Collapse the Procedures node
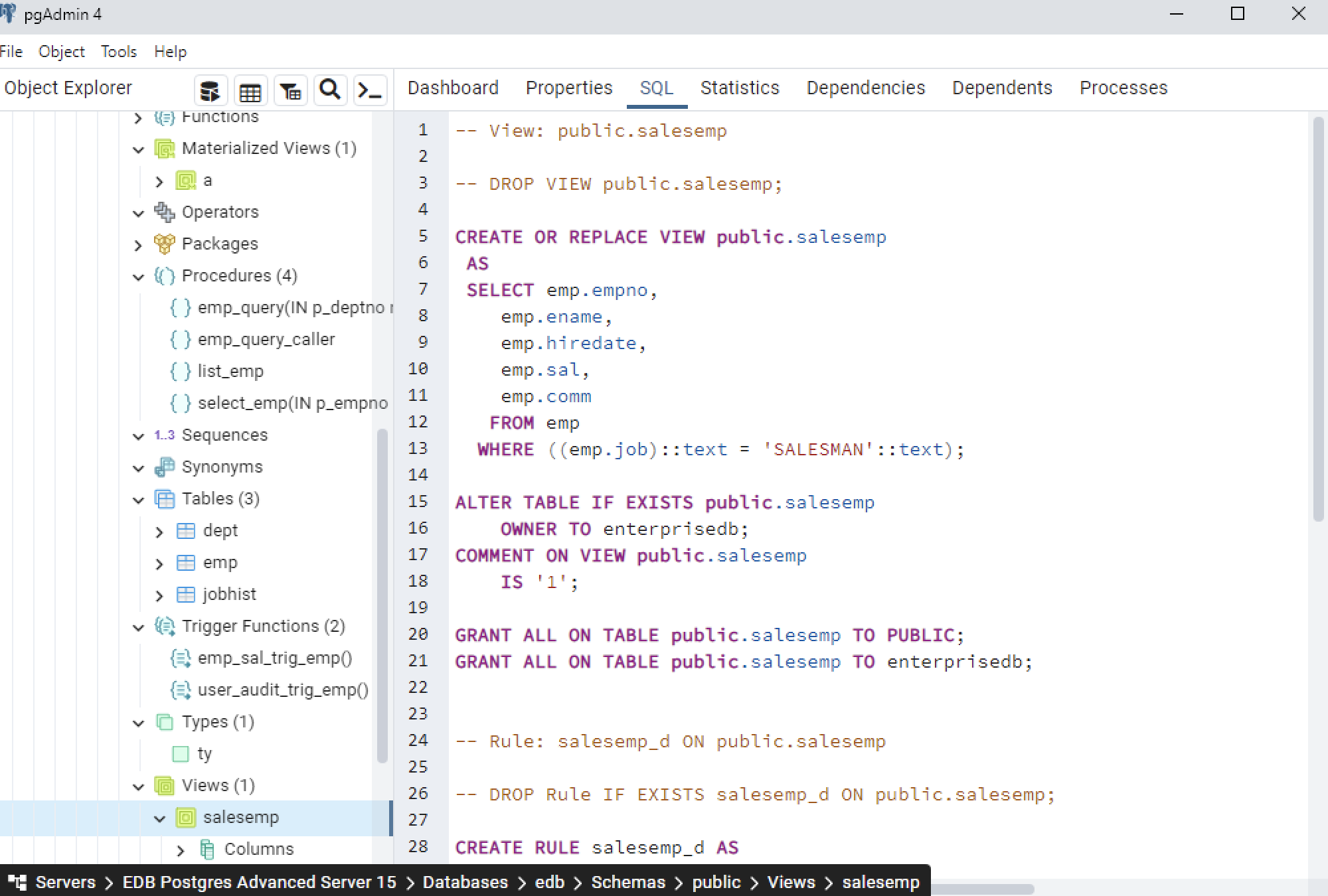This screenshot has width=1328, height=896. (x=138, y=277)
